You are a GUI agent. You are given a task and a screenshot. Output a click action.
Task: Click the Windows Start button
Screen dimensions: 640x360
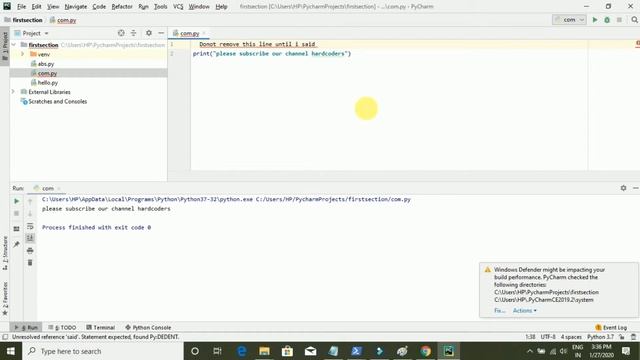pyautogui.click(x=11, y=351)
